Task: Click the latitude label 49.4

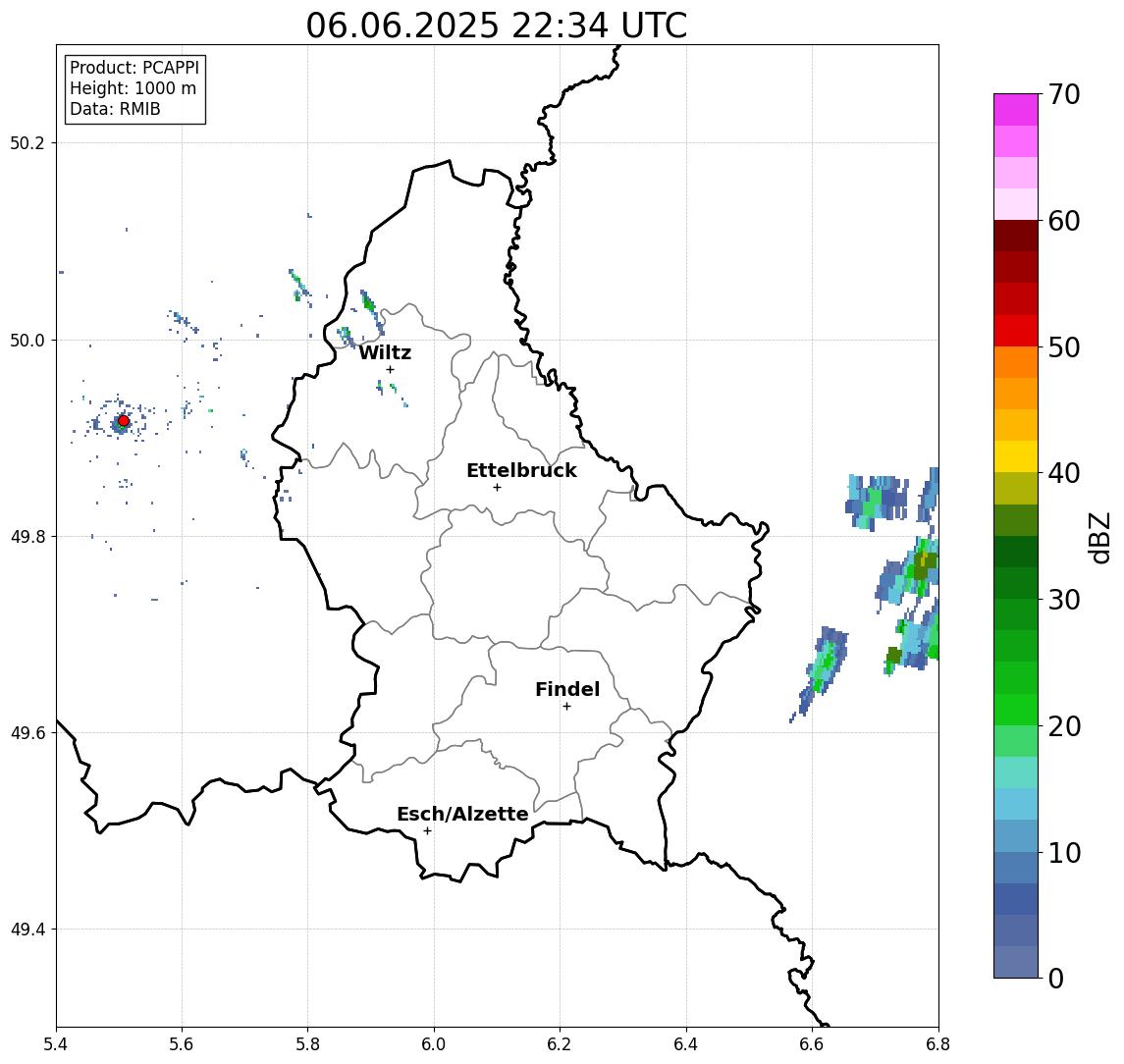Action: pyautogui.click(x=27, y=930)
